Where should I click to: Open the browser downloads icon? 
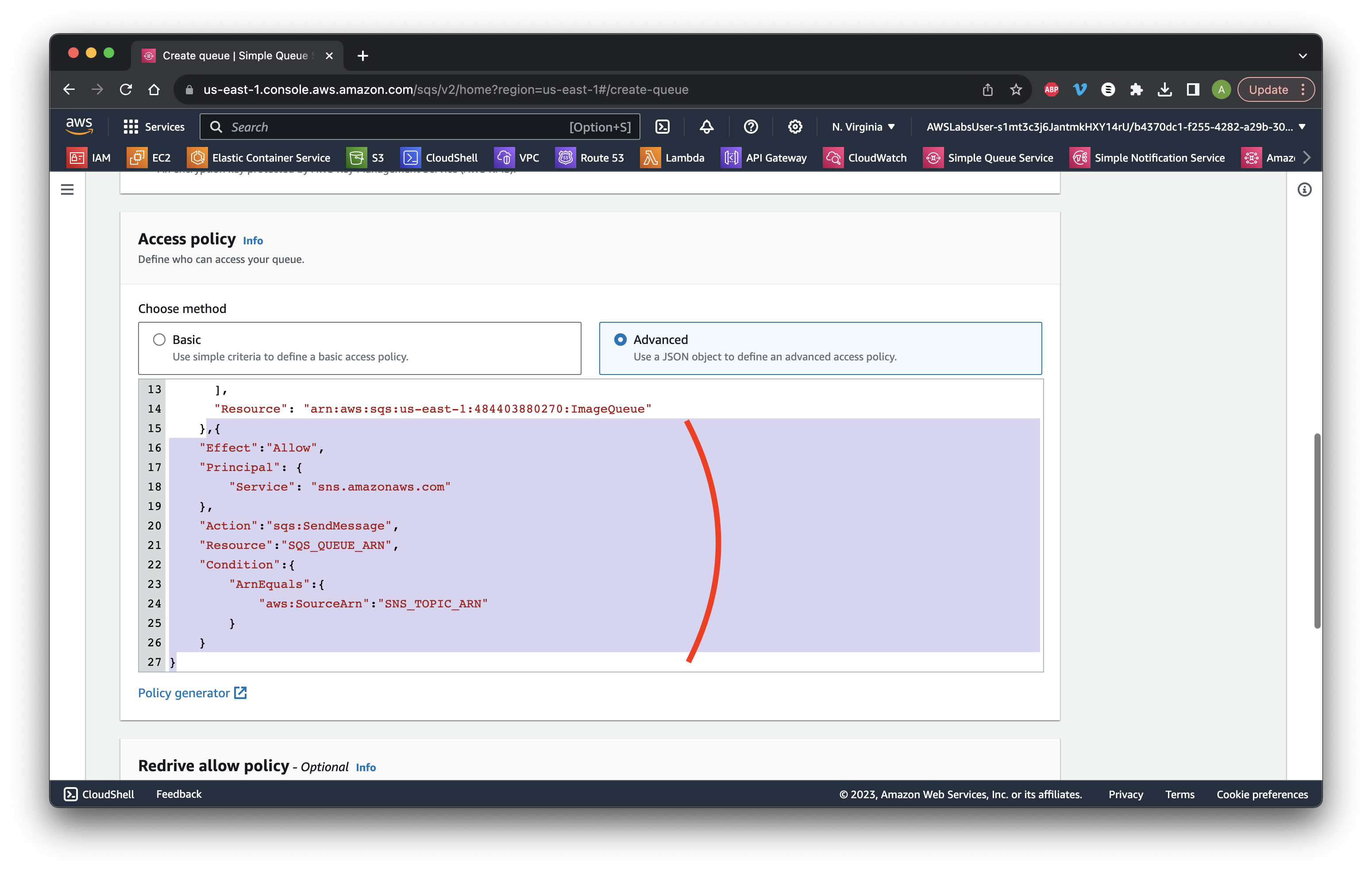coord(1164,89)
